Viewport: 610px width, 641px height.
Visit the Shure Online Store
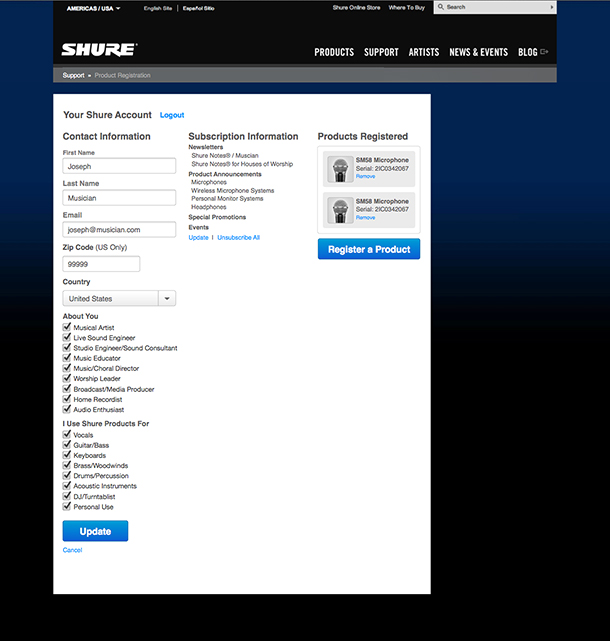356,7
